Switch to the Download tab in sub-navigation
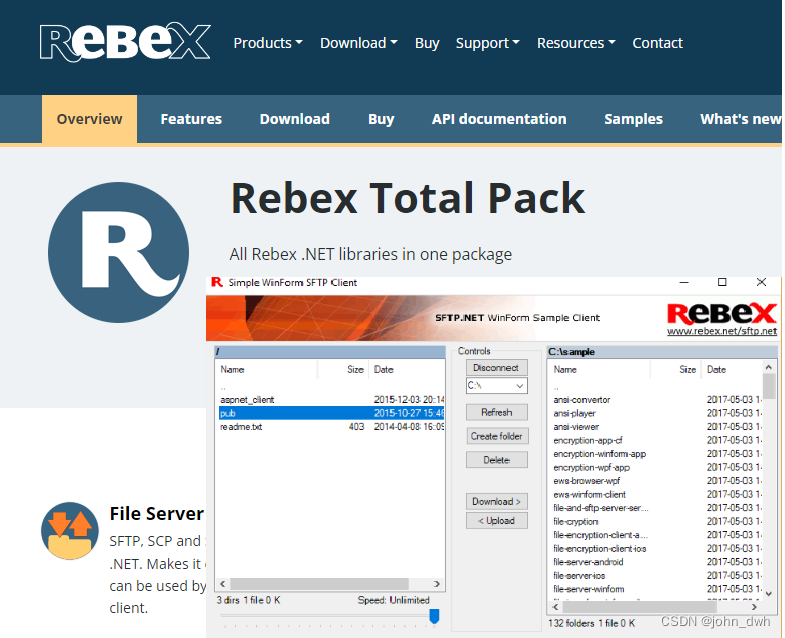785x638 pixels. pos(294,119)
